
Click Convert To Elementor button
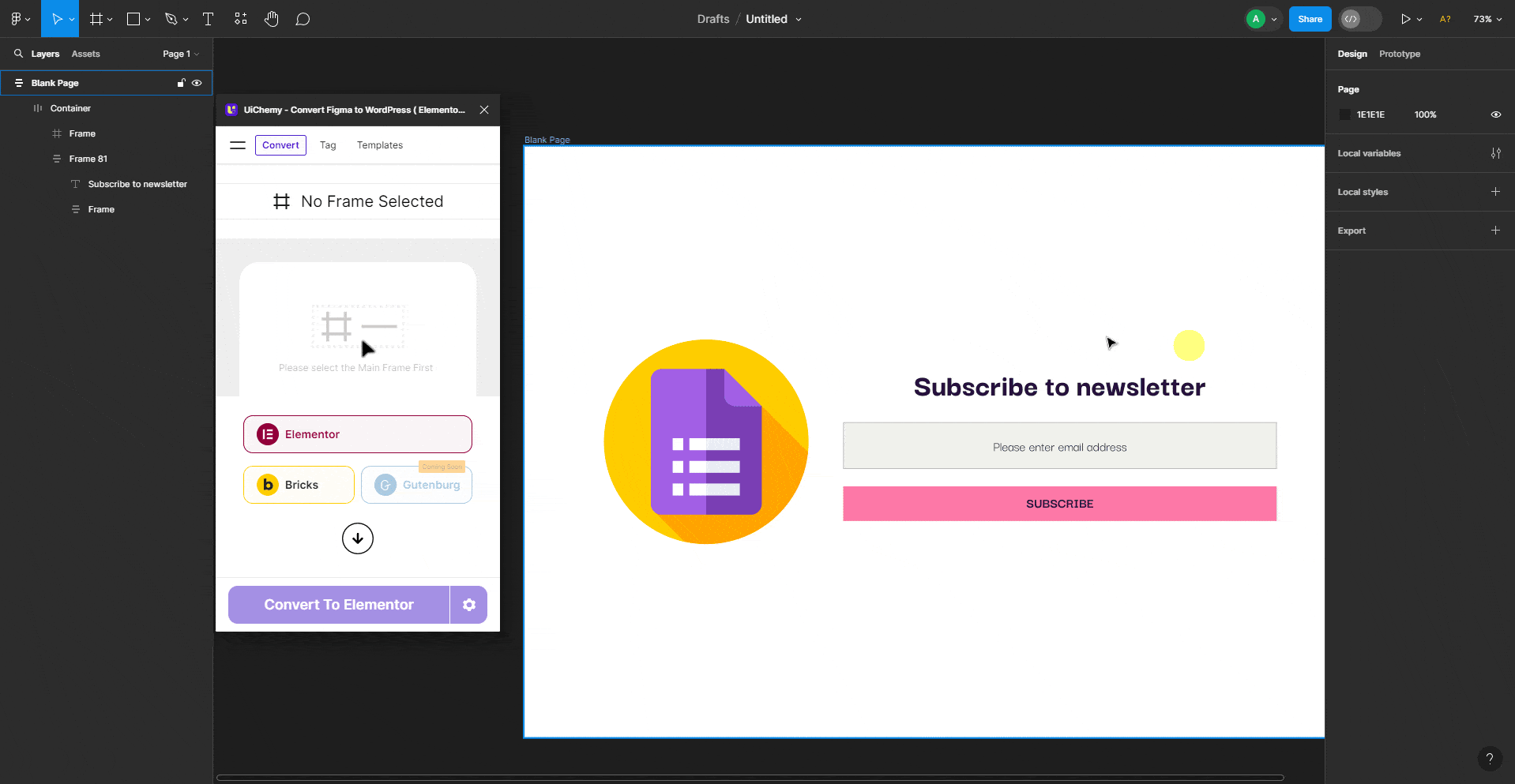tap(338, 604)
